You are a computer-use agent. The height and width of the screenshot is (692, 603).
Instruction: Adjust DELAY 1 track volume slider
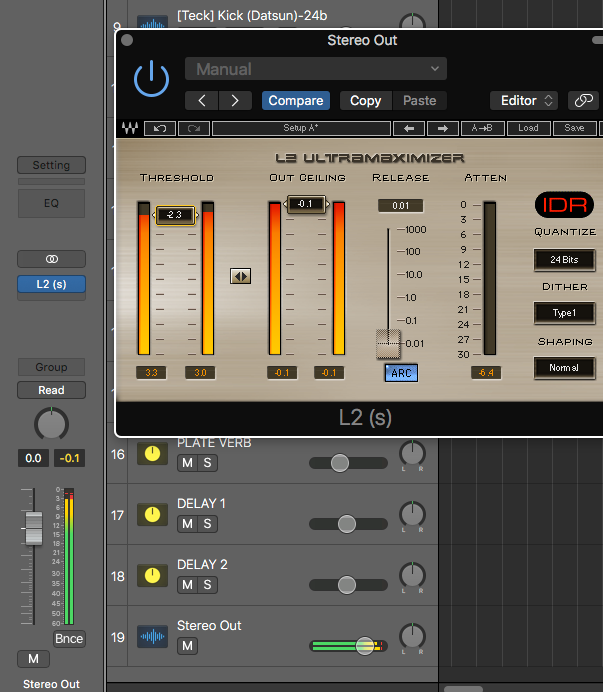(x=347, y=524)
